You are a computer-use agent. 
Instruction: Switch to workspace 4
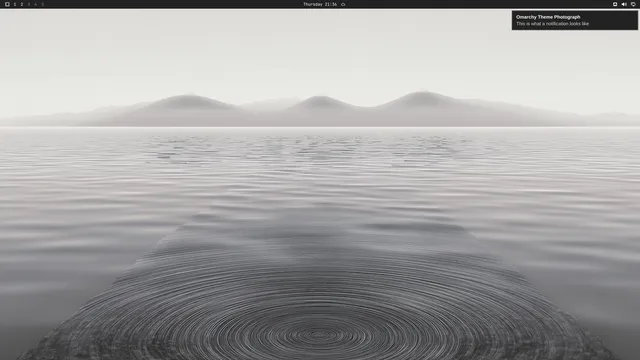36,4
